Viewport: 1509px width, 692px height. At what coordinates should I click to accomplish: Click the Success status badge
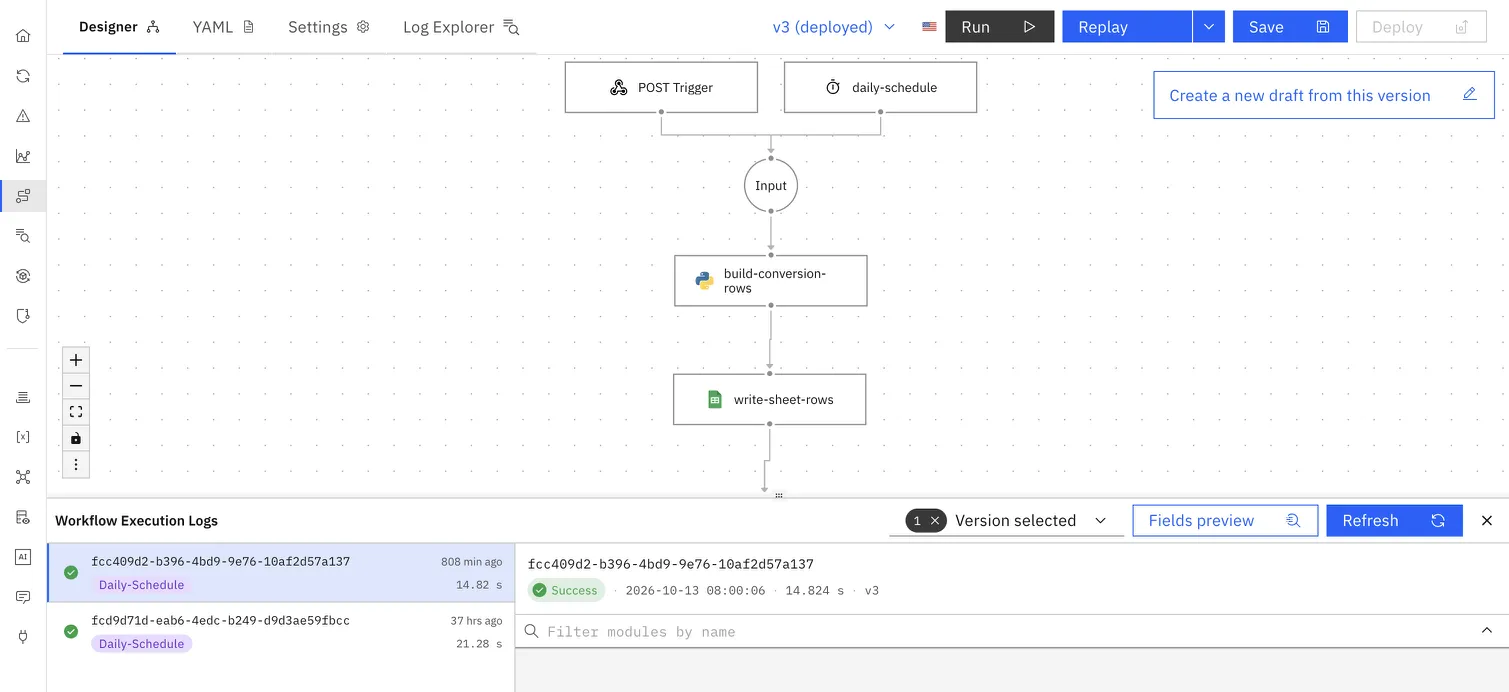click(566, 590)
